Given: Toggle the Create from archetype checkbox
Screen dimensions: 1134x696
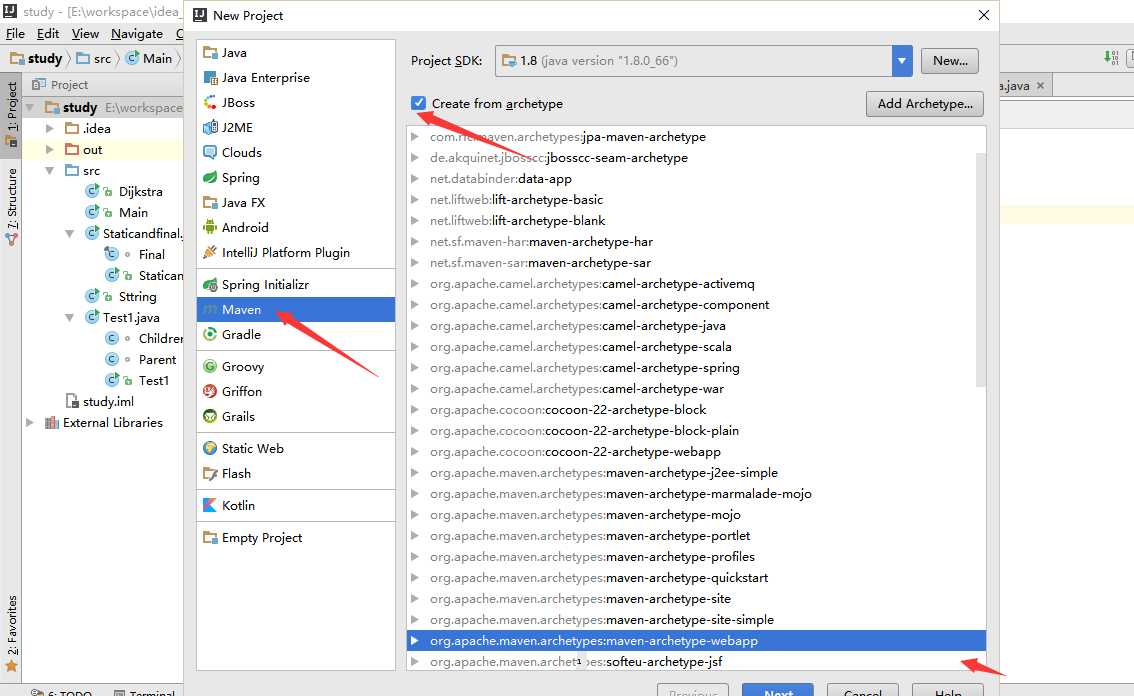Looking at the screenshot, I should click(419, 103).
